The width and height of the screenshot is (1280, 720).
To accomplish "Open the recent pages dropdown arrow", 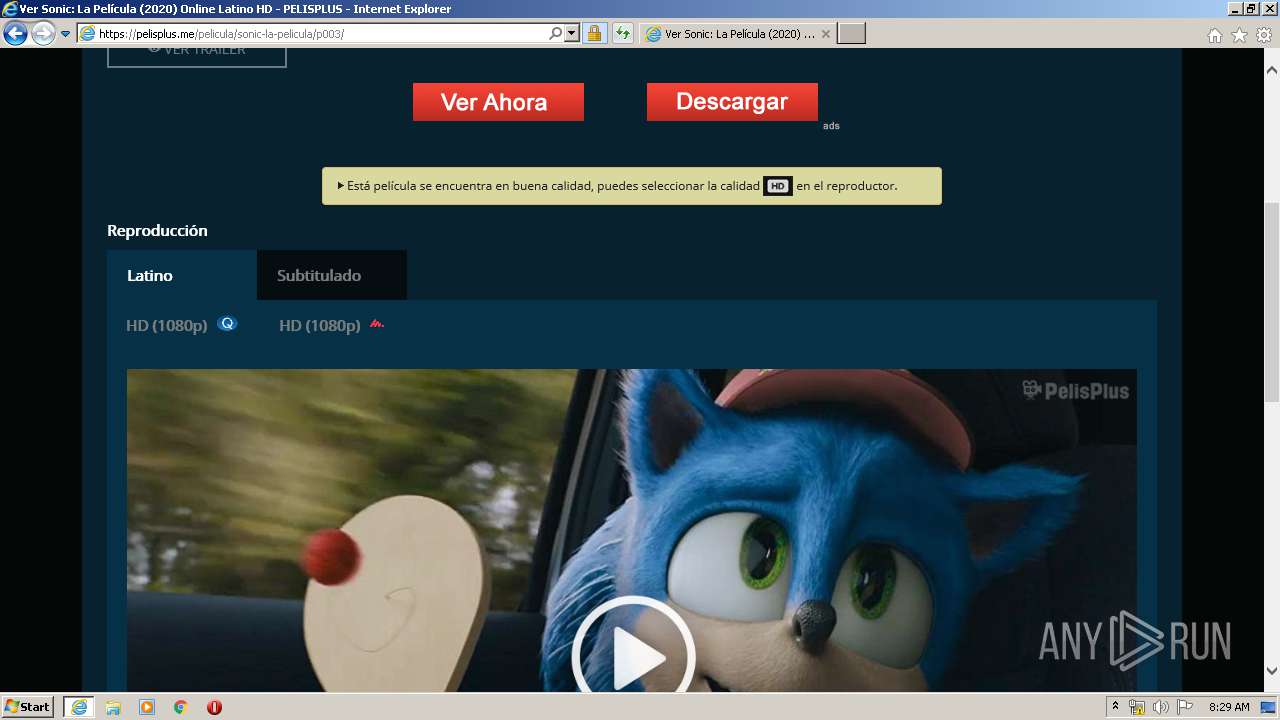I will 66,34.
